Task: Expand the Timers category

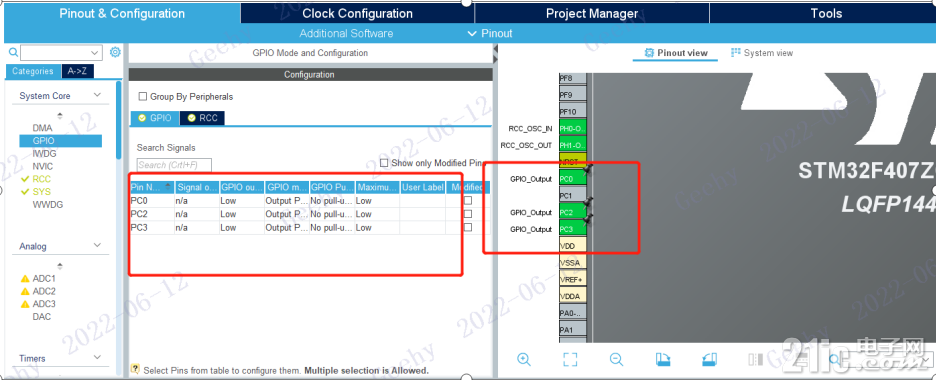Action: (x=97, y=358)
